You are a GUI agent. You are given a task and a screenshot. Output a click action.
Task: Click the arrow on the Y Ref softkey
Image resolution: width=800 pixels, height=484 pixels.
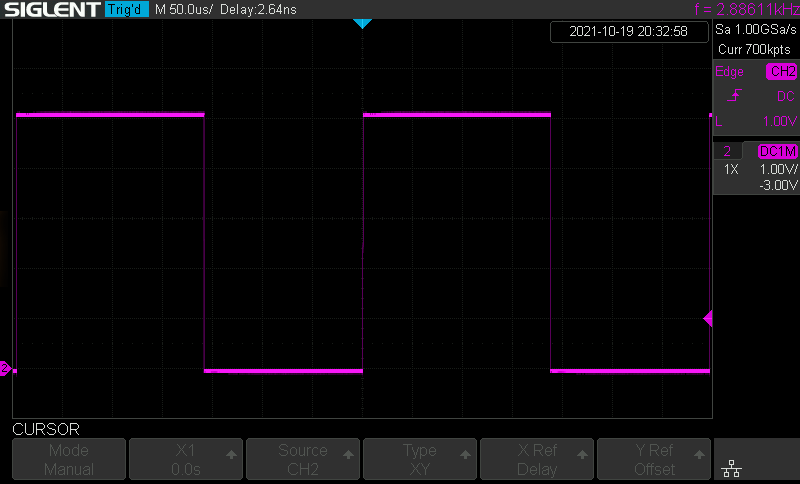[x=699, y=454]
